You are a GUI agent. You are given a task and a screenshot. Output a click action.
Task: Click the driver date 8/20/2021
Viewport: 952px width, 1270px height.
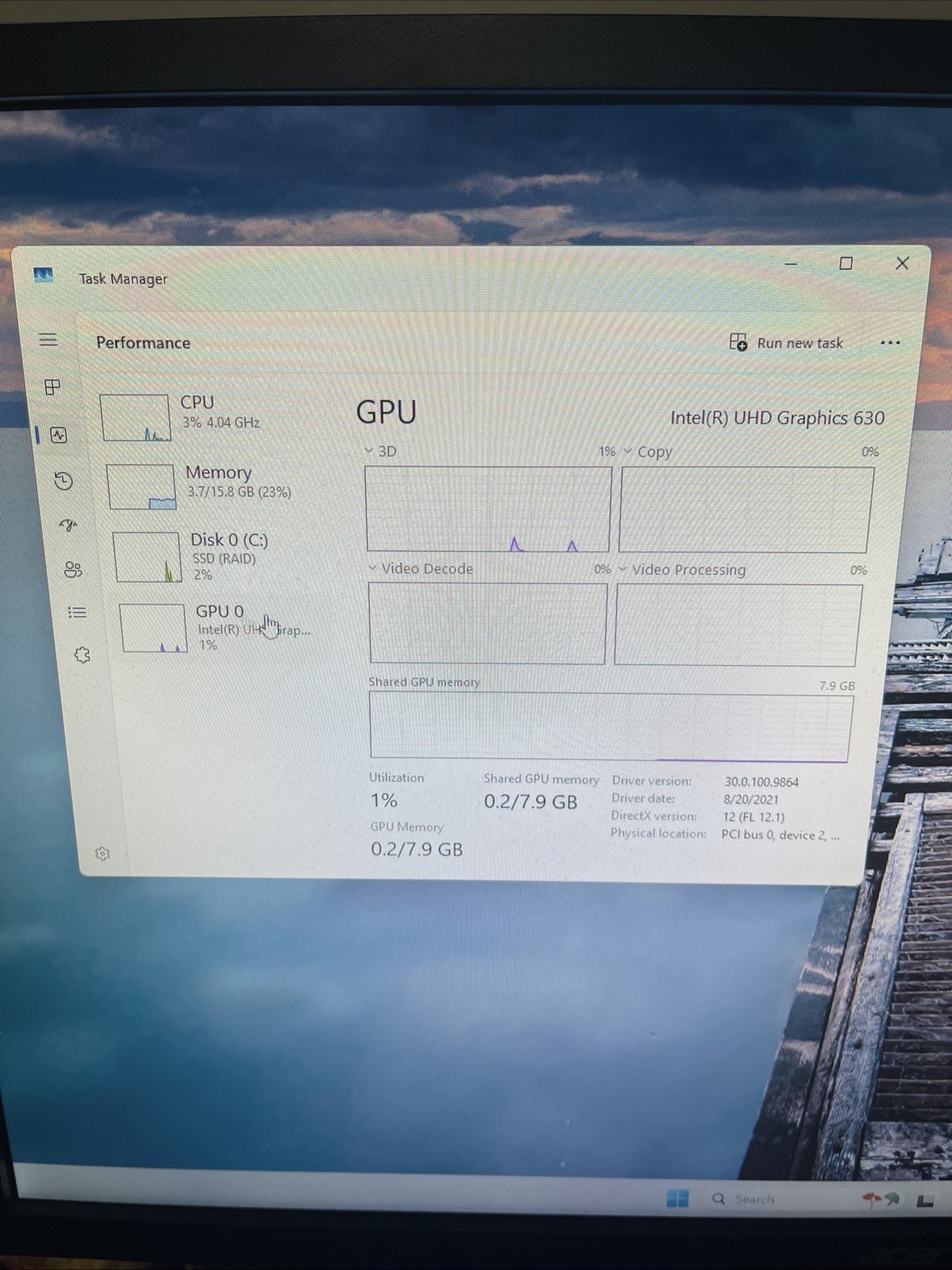tap(750, 799)
